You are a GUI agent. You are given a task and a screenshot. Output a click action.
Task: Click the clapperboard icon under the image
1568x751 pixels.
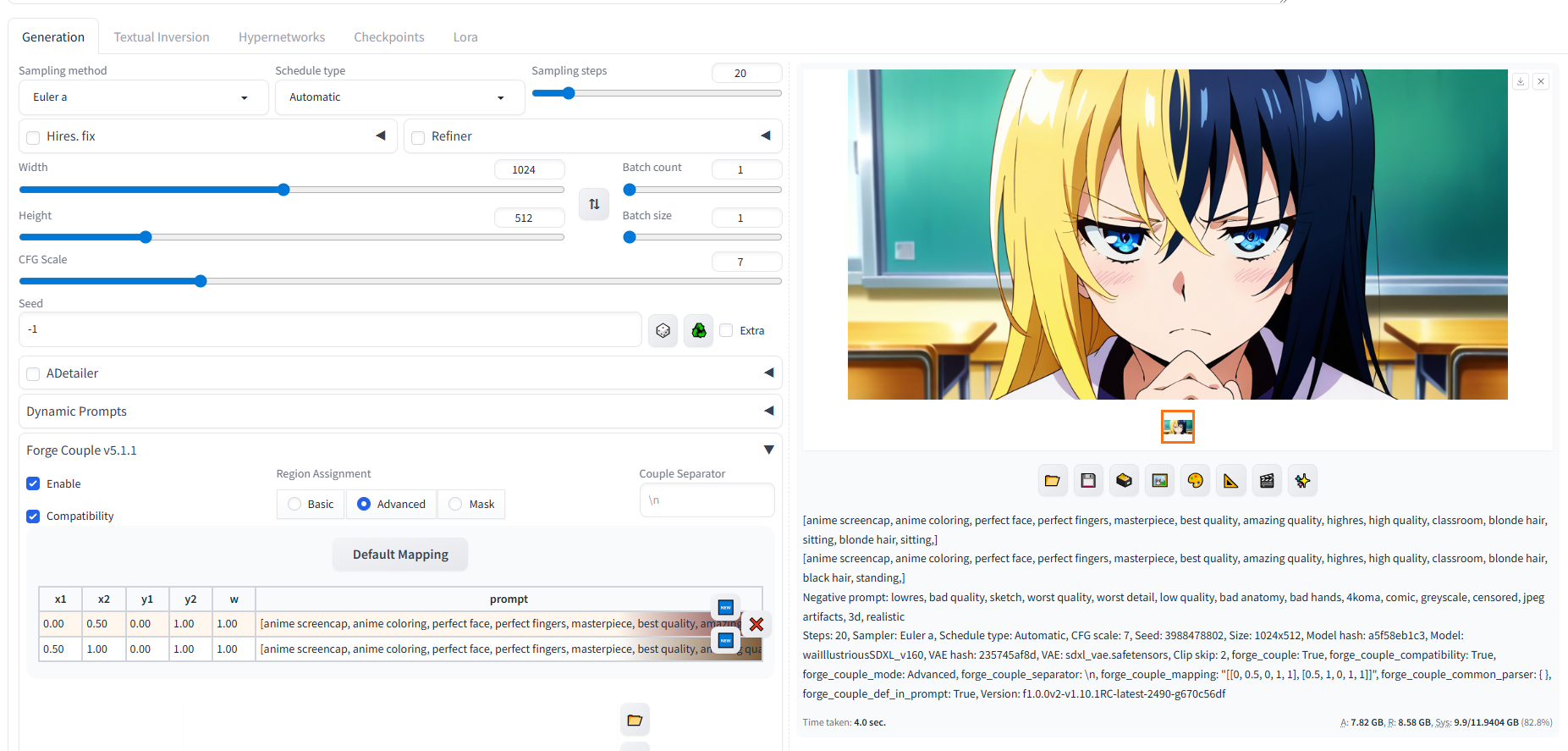point(1267,481)
